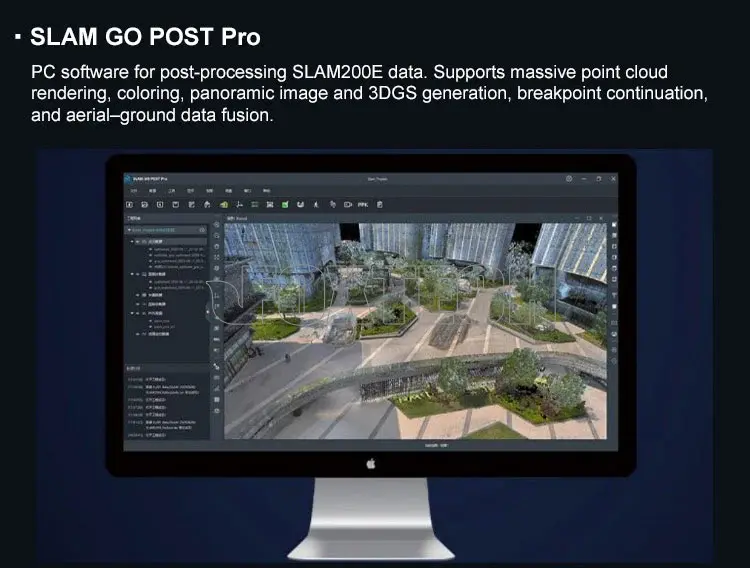Click the PPK button in the toolbar
Viewport: 750px width, 568px height.
pyautogui.click(x=363, y=205)
